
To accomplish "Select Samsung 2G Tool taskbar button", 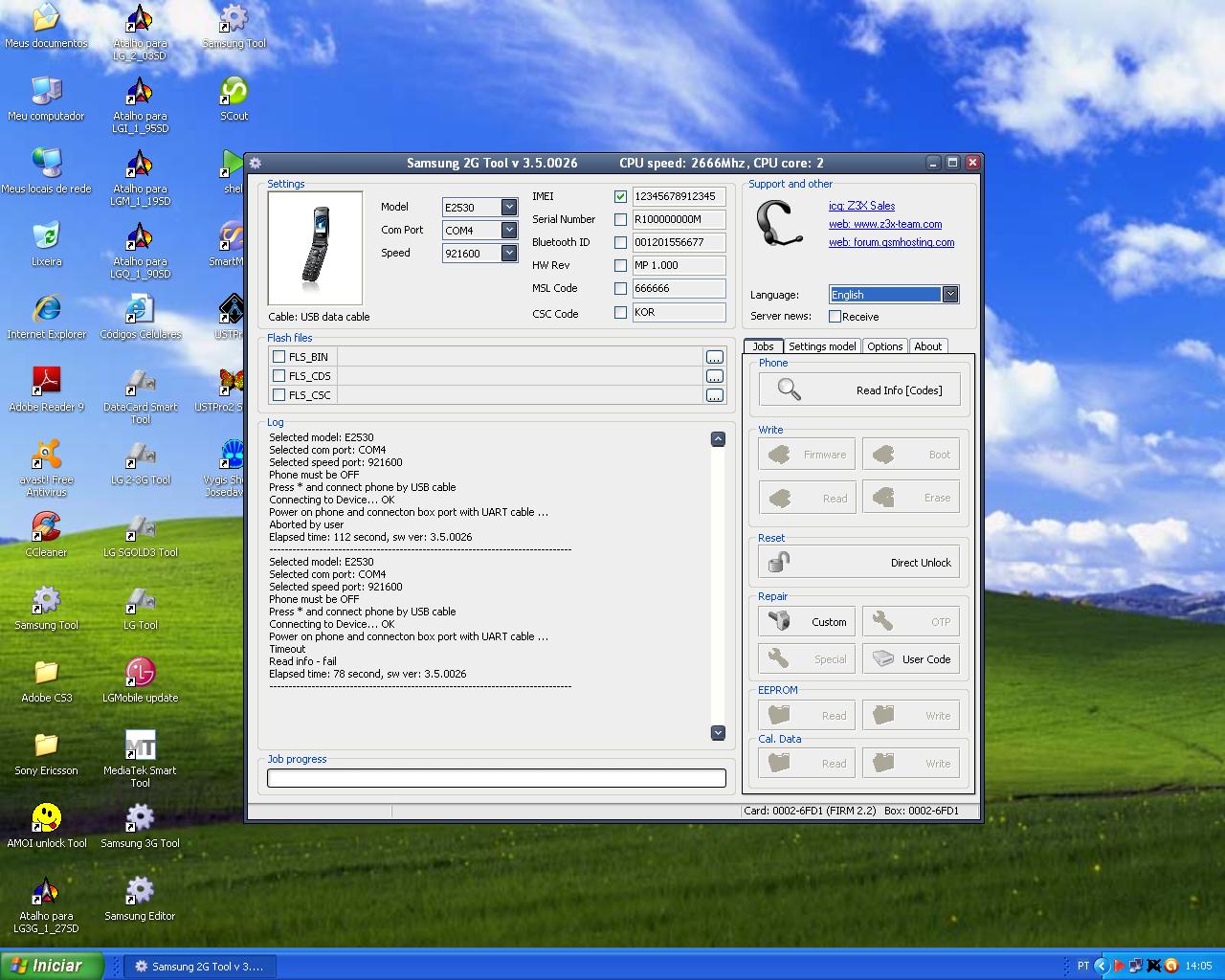I will click(x=199, y=966).
